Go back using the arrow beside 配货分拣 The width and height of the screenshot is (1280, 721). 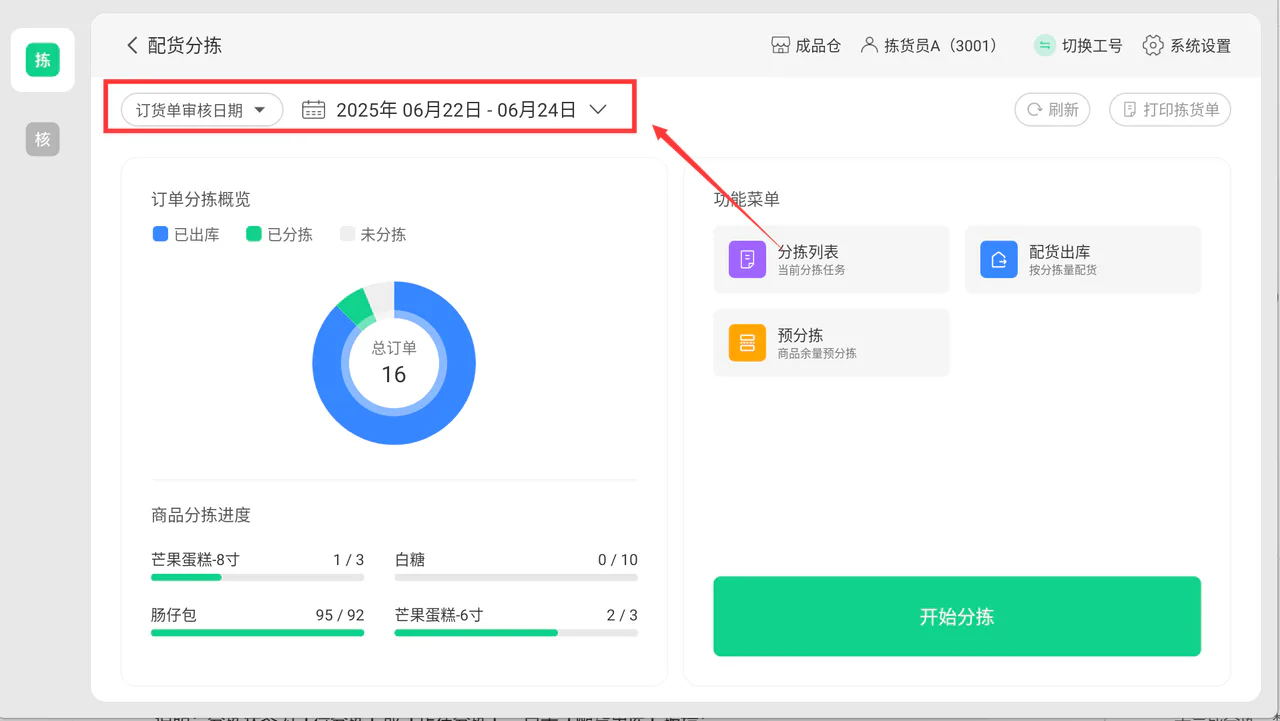132,45
